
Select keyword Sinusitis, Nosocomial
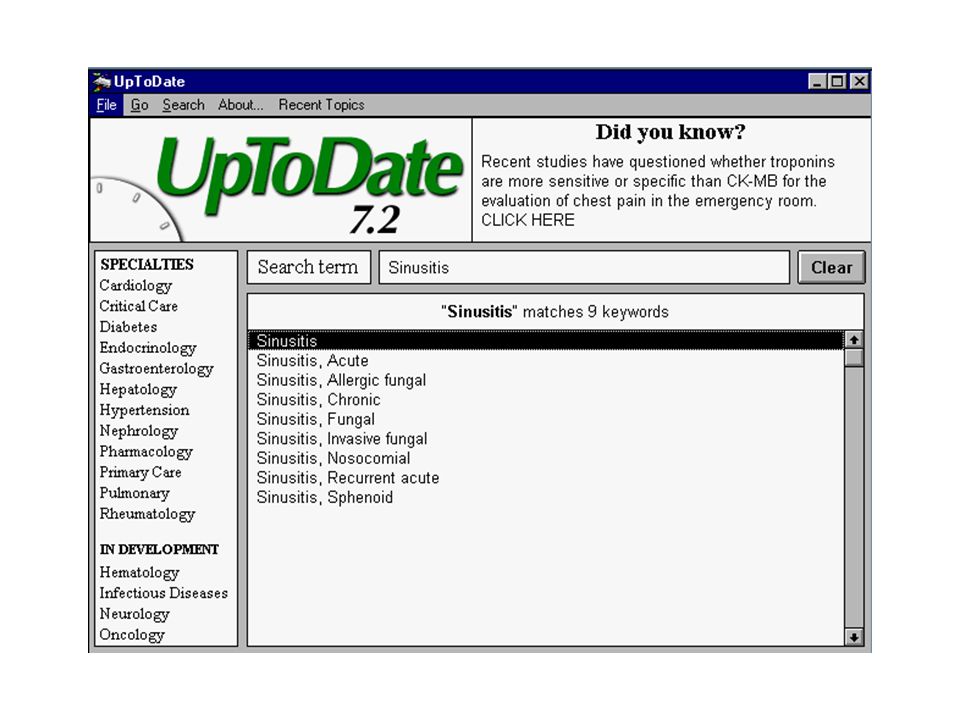pos(333,459)
